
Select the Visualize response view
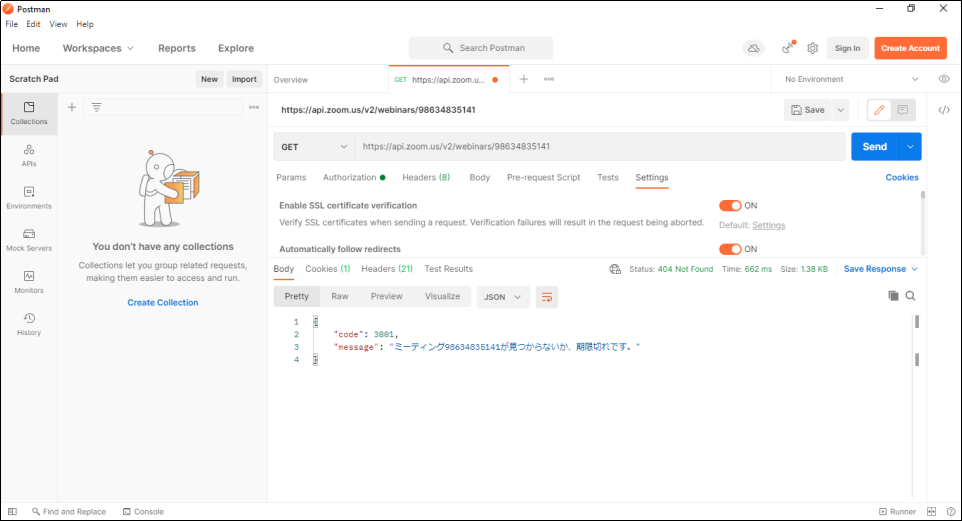pyautogui.click(x=442, y=296)
